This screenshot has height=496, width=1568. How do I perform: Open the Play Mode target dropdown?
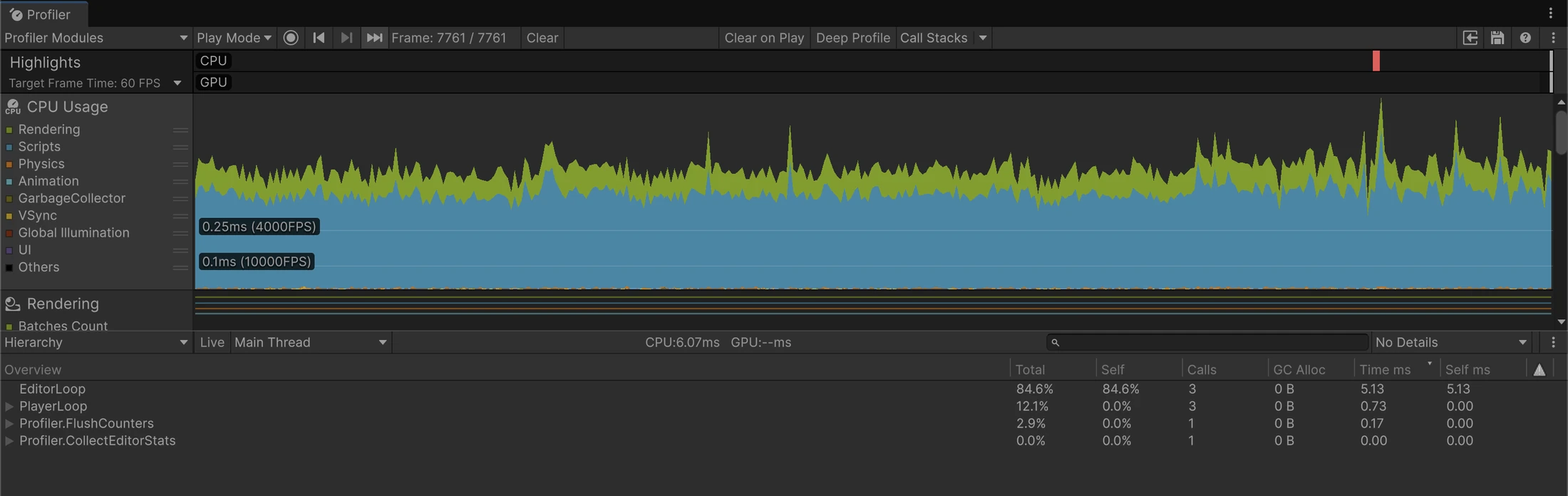tap(234, 38)
